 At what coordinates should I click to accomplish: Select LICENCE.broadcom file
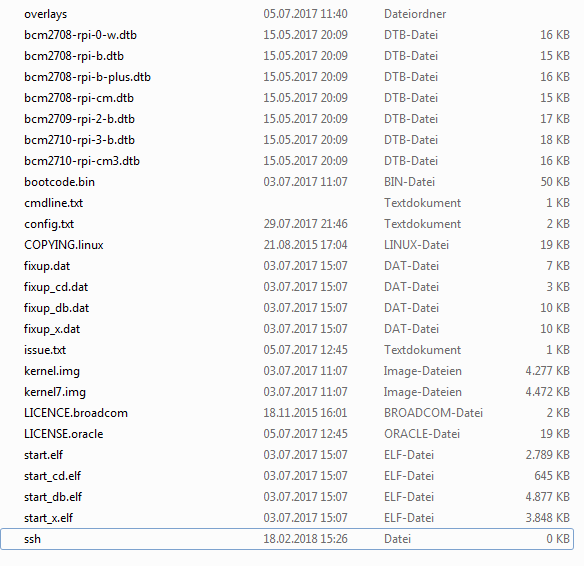point(76,413)
